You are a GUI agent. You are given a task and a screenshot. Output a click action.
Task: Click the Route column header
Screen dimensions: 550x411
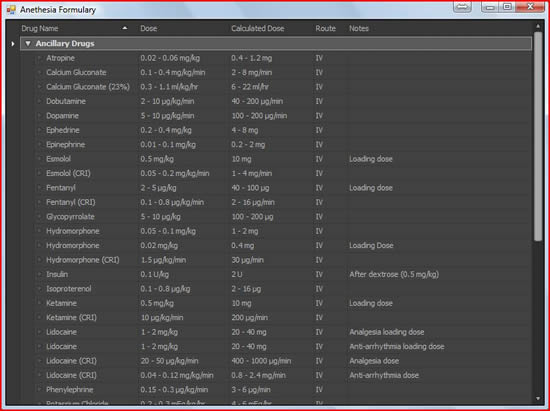[x=326, y=28]
